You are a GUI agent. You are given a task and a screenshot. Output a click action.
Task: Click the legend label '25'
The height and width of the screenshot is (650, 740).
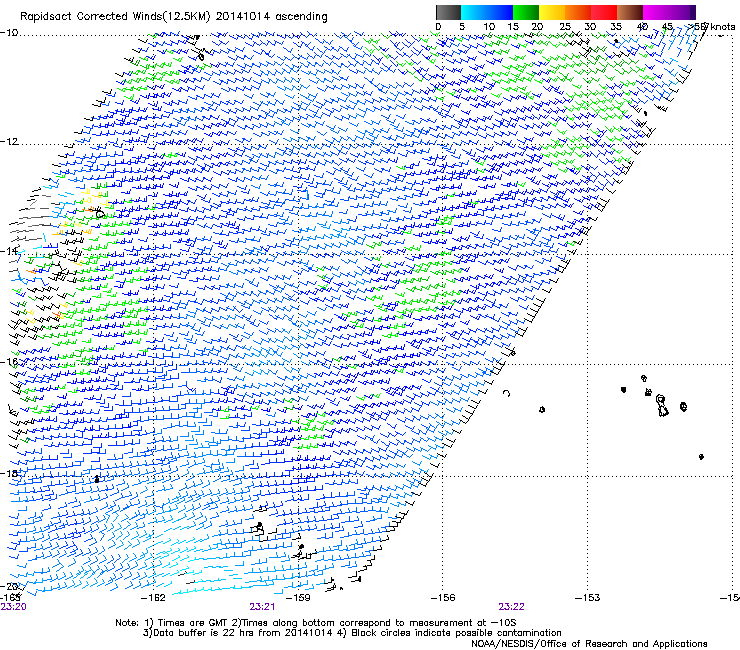pyautogui.click(x=565, y=27)
